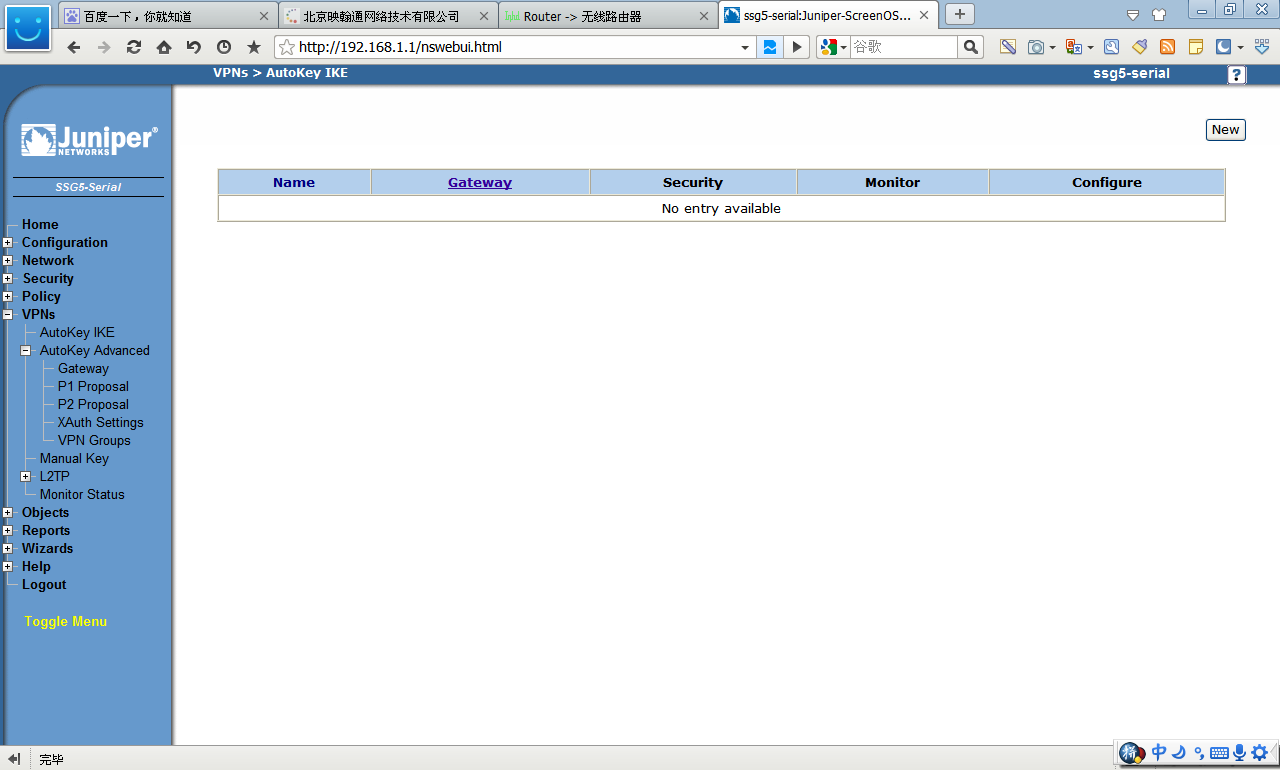Sort by the Gateway column link
The width and height of the screenshot is (1280, 770).
coord(480,182)
